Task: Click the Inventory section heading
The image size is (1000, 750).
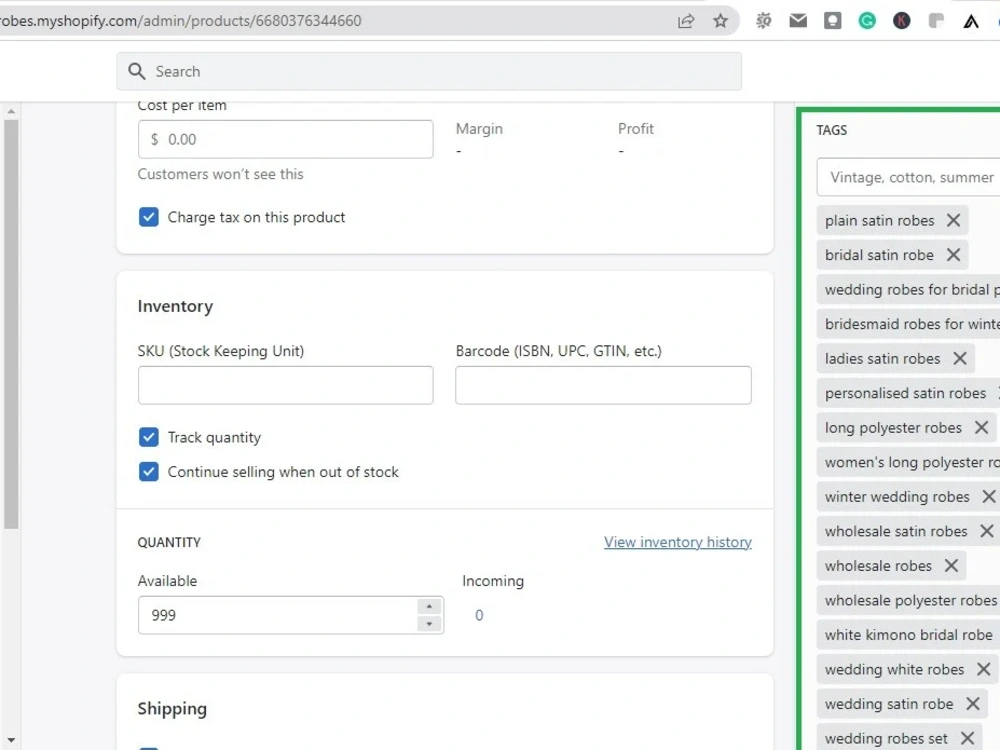Action: pyautogui.click(x=175, y=306)
